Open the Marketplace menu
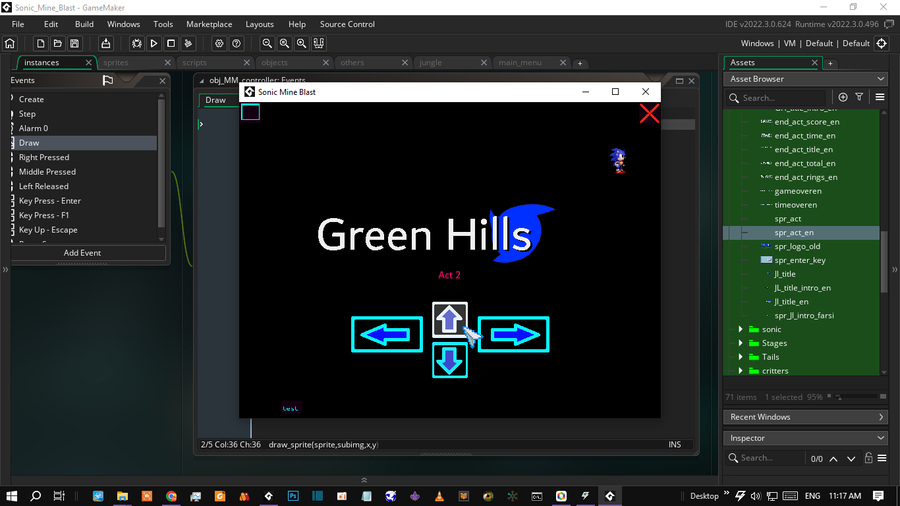Image resolution: width=900 pixels, height=506 pixels. (x=209, y=24)
